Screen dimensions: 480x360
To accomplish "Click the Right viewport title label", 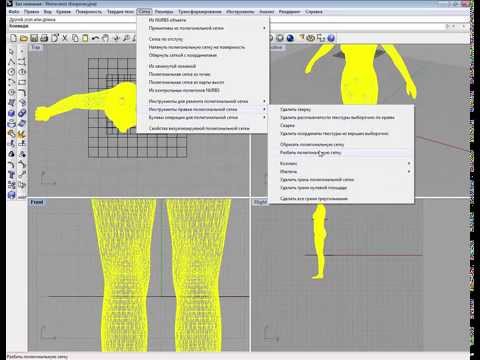I will [260, 202].
